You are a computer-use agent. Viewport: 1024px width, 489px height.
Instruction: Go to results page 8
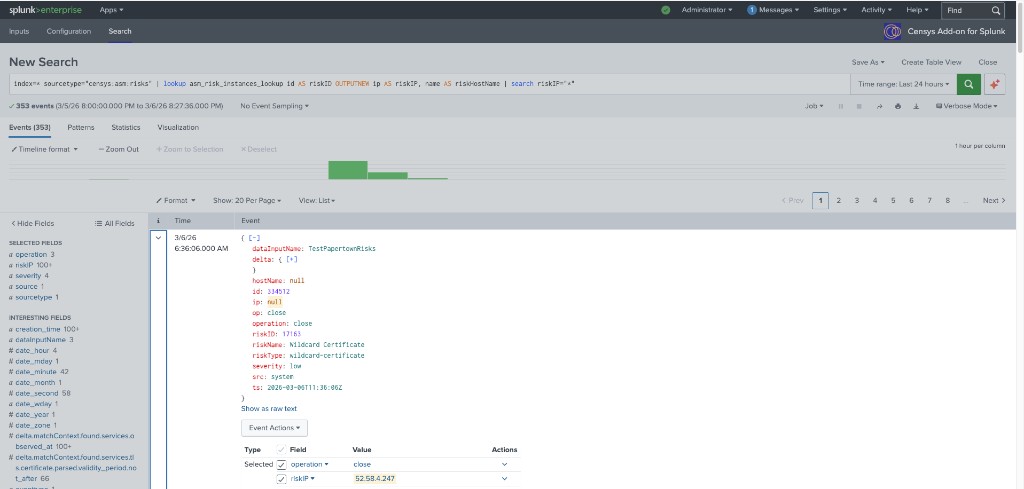948,200
